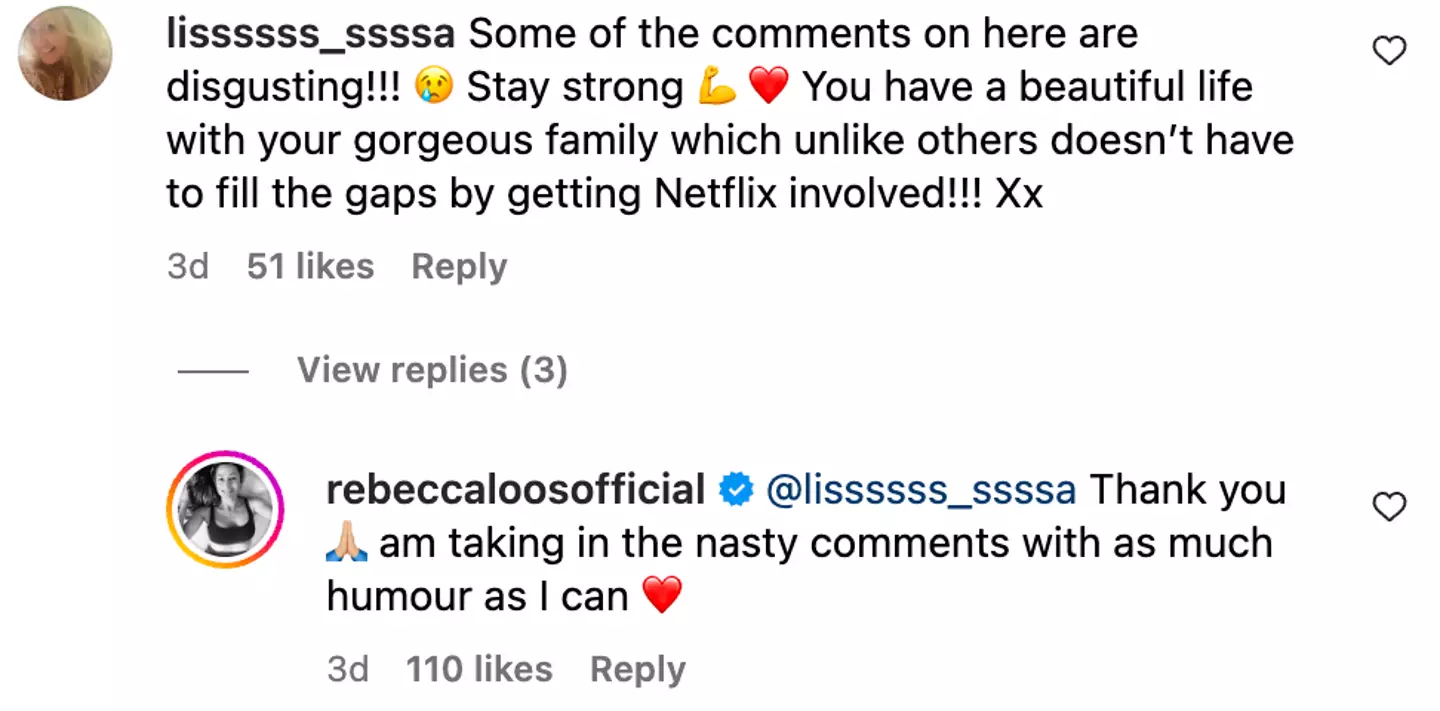The height and width of the screenshot is (711, 1440).
Task: Reply to lissssss_ssssa's comment
Action: pyautogui.click(x=458, y=266)
